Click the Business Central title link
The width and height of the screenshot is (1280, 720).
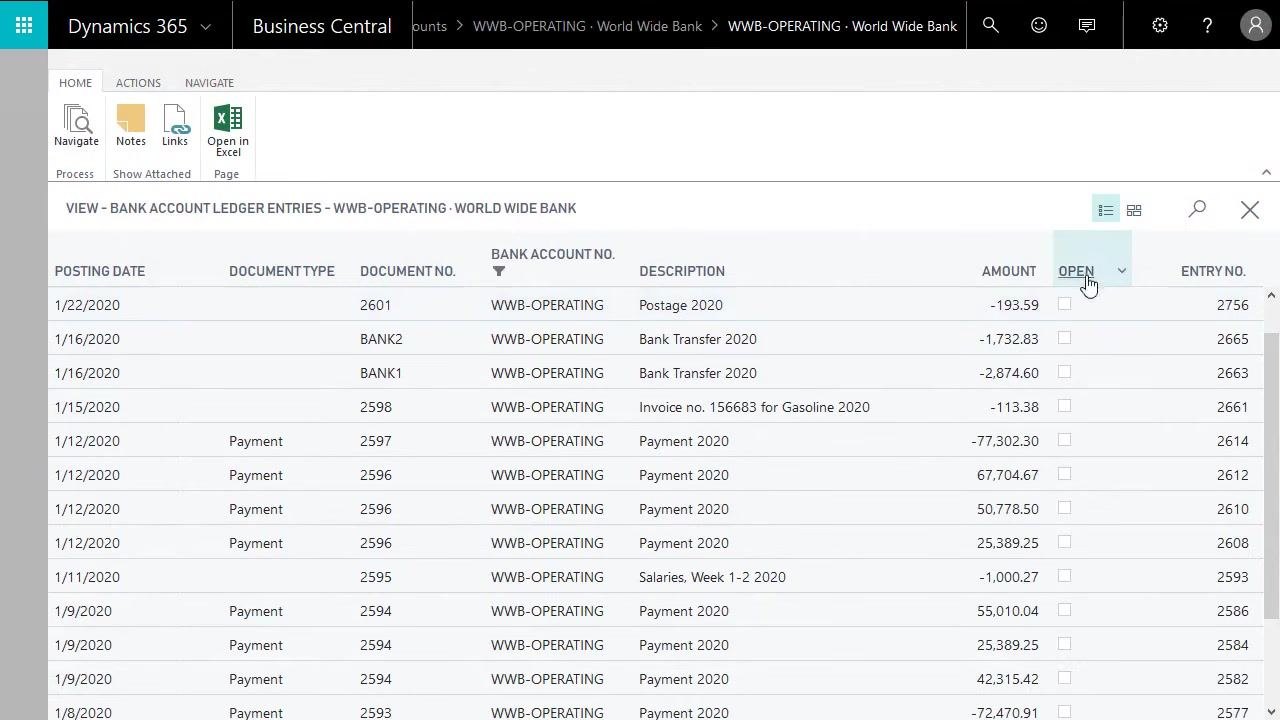322,26
